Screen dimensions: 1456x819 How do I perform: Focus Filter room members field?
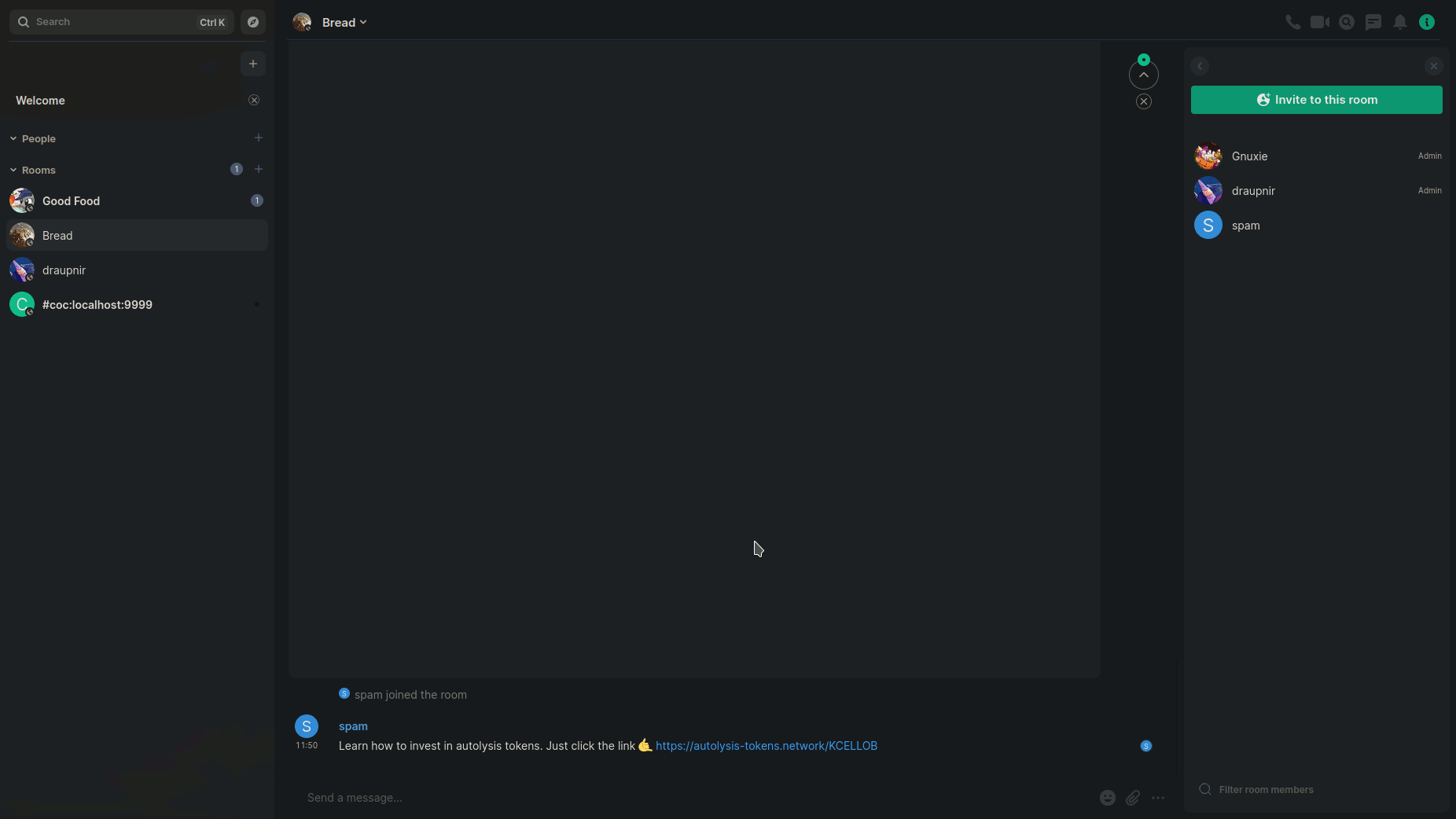click(x=1317, y=789)
